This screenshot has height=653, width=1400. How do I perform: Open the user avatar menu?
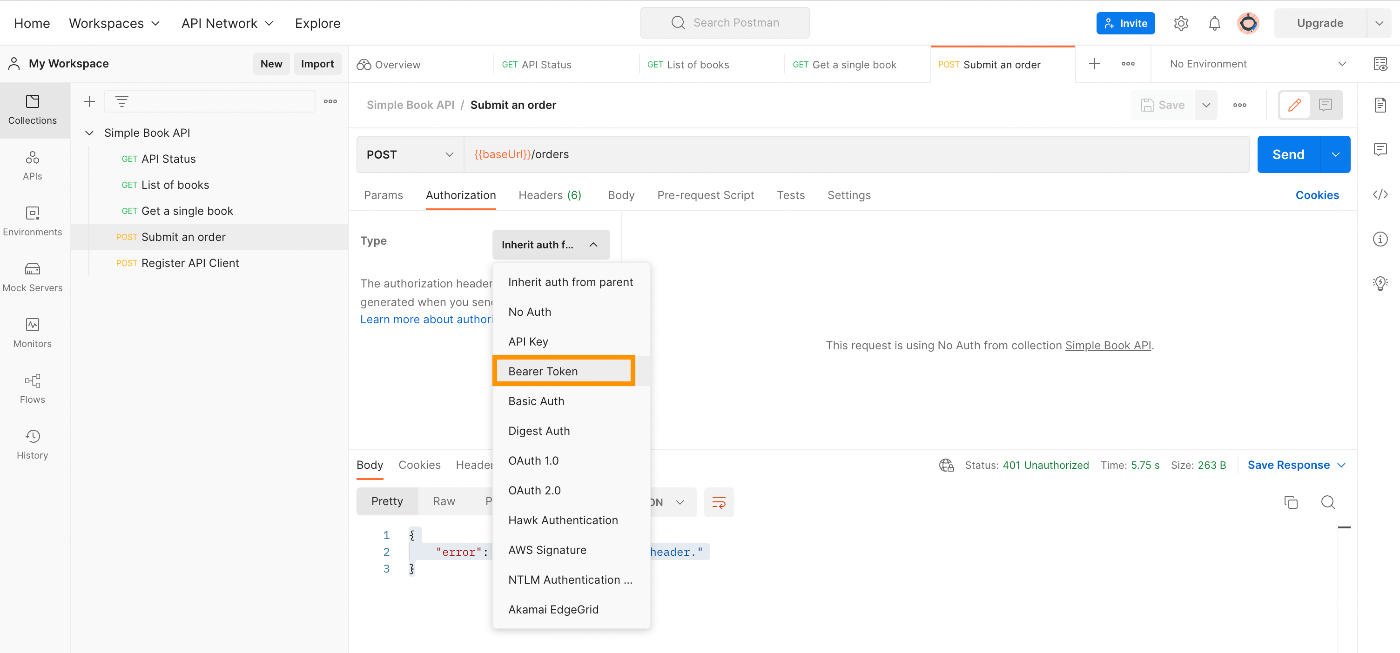(1248, 23)
